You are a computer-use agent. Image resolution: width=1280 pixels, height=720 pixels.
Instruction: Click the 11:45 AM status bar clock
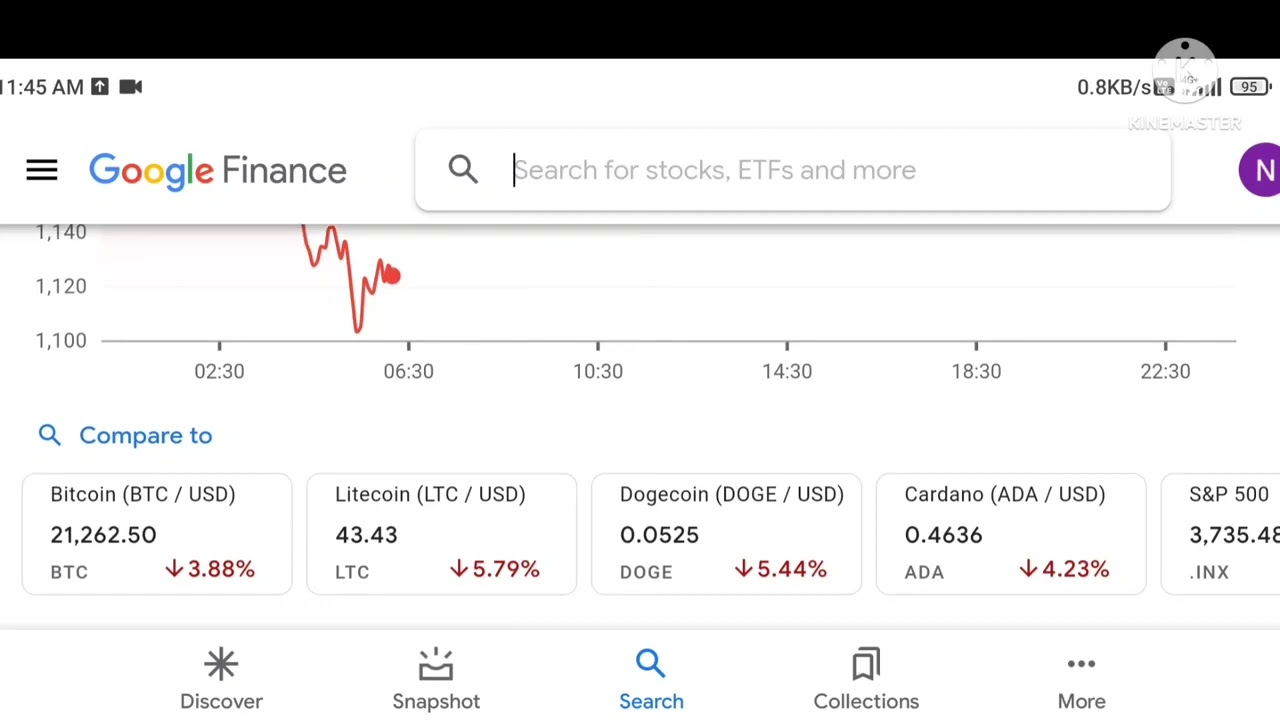tap(42, 87)
